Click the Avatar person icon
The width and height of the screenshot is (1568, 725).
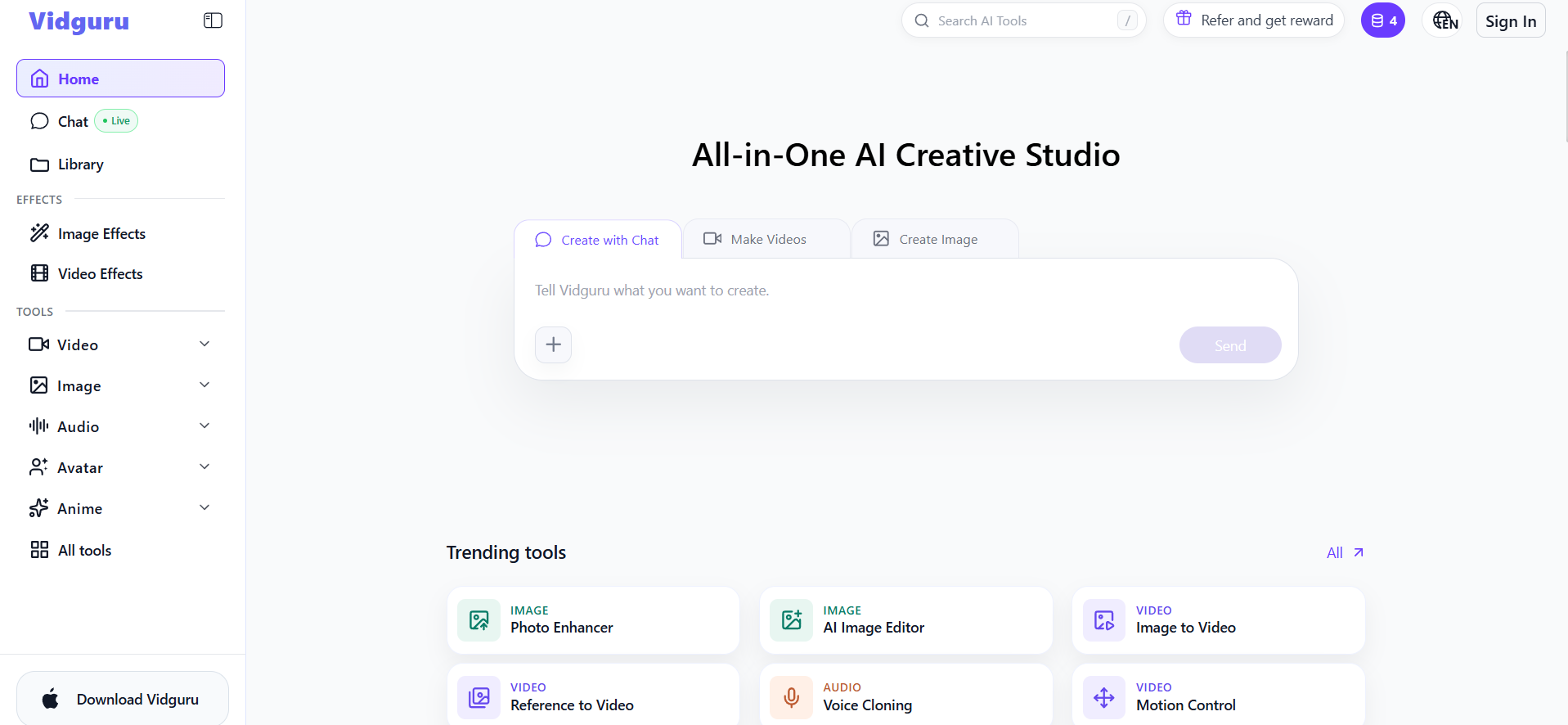click(38, 467)
